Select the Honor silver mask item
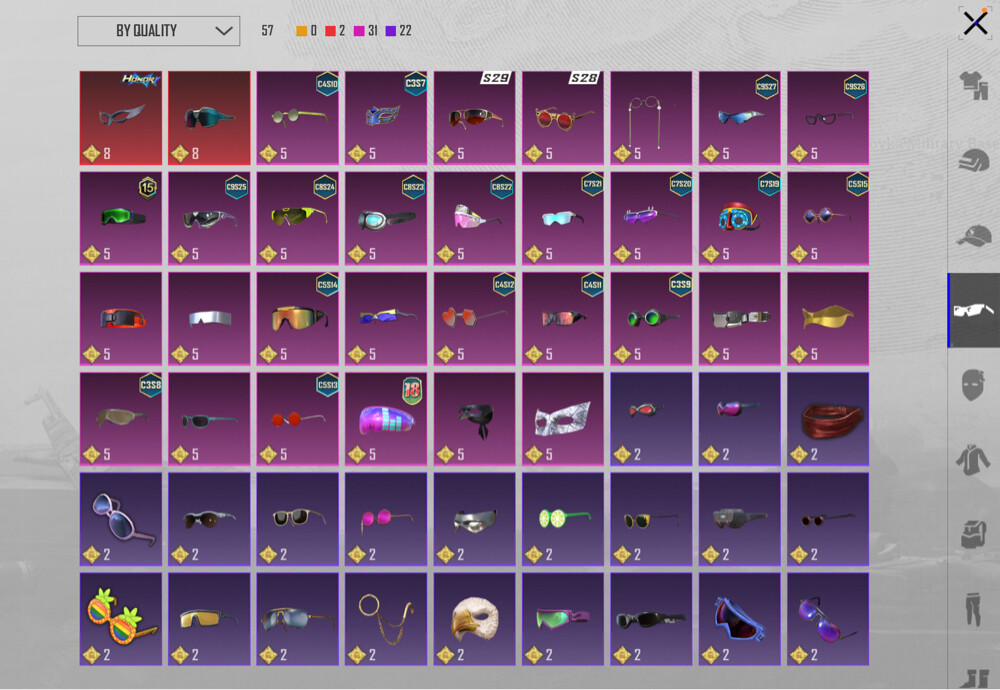The image size is (1000, 690). point(121,118)
